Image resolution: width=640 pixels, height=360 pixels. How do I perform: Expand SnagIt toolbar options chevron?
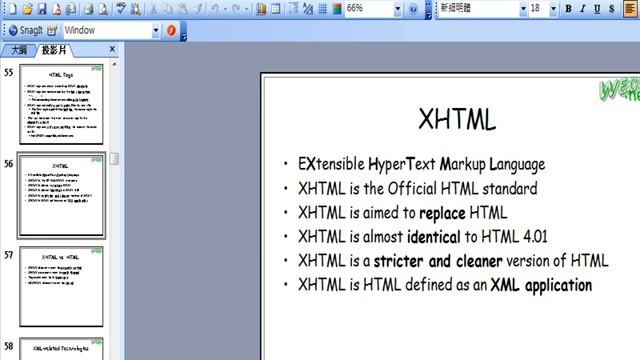(x=183, y=32)
